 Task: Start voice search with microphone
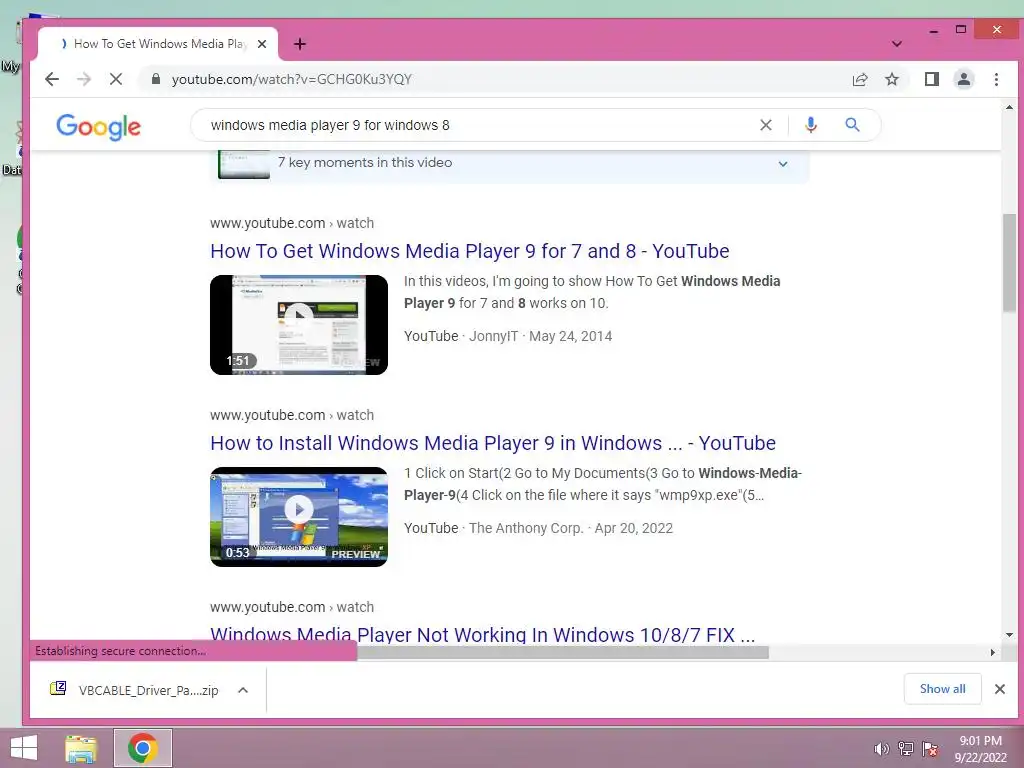[810, 125]
